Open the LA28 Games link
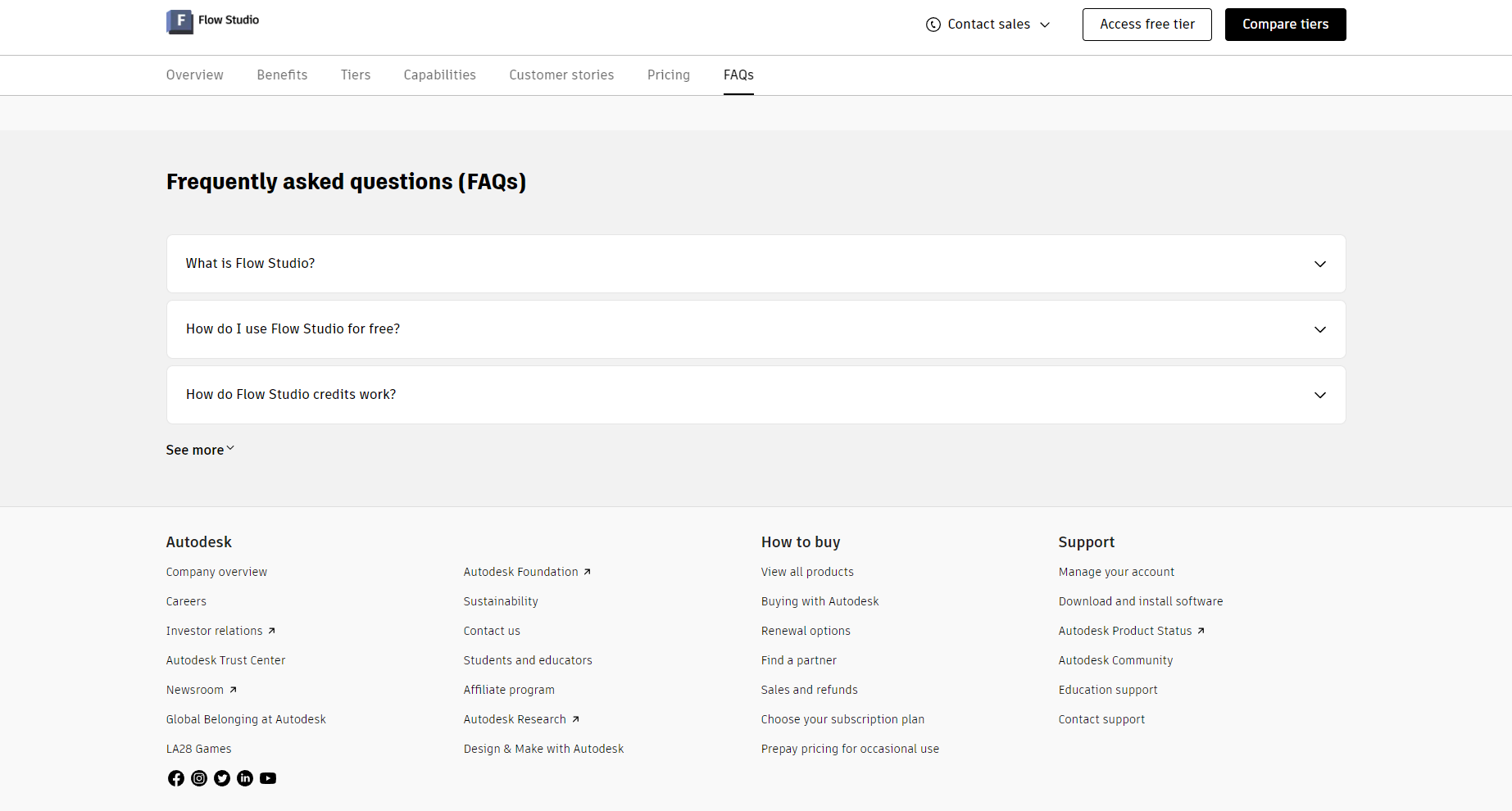 (x=198, y=749)
